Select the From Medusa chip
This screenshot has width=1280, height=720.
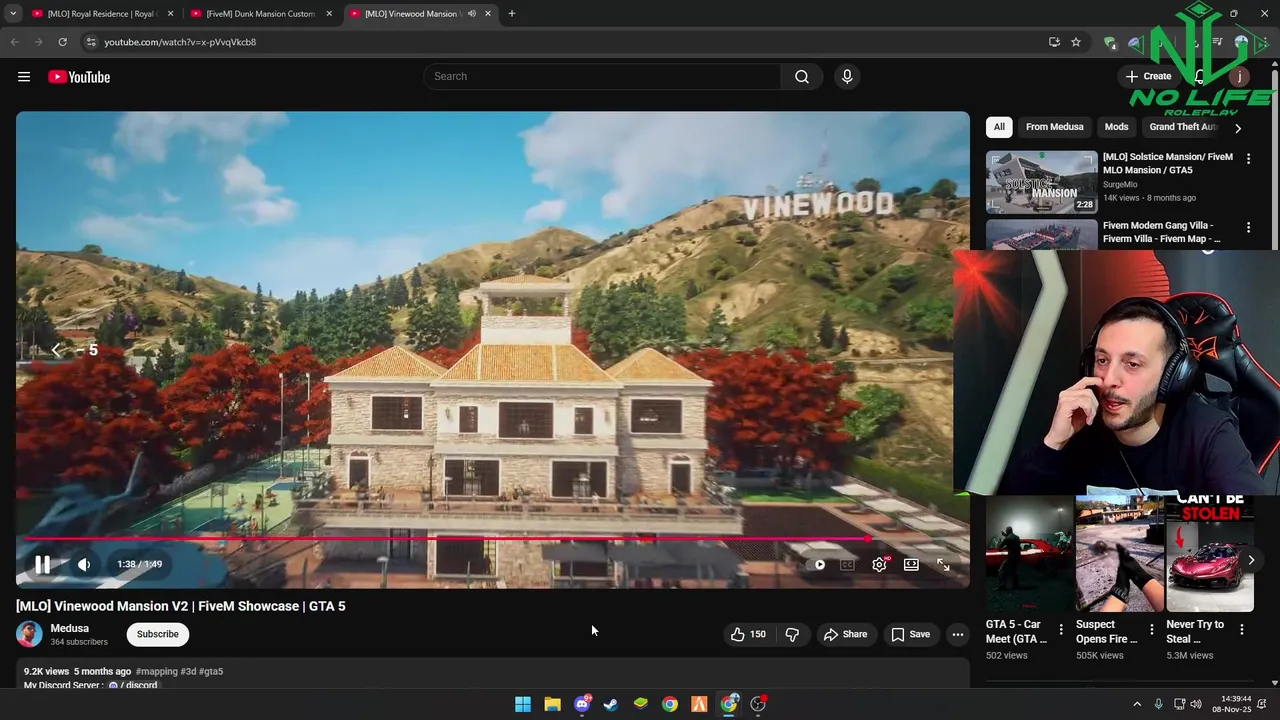1054,127
